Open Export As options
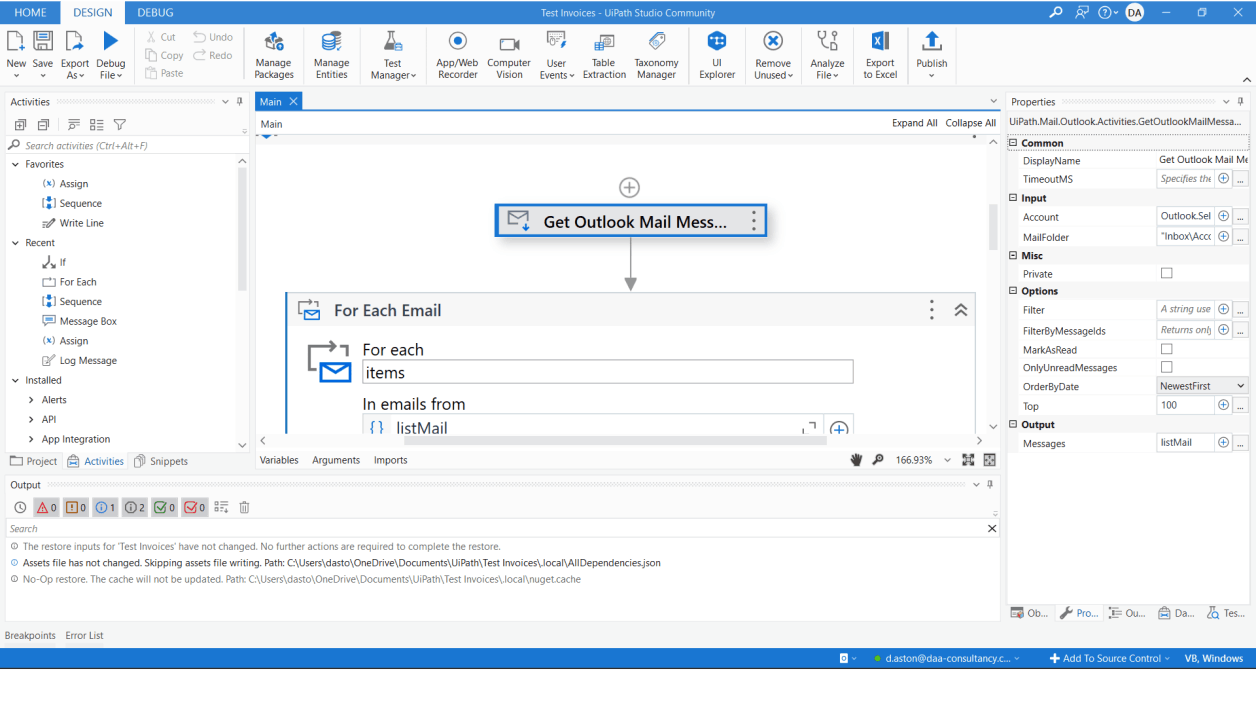The height and width of the screenshot is (707, 1256). coord(75,41)
